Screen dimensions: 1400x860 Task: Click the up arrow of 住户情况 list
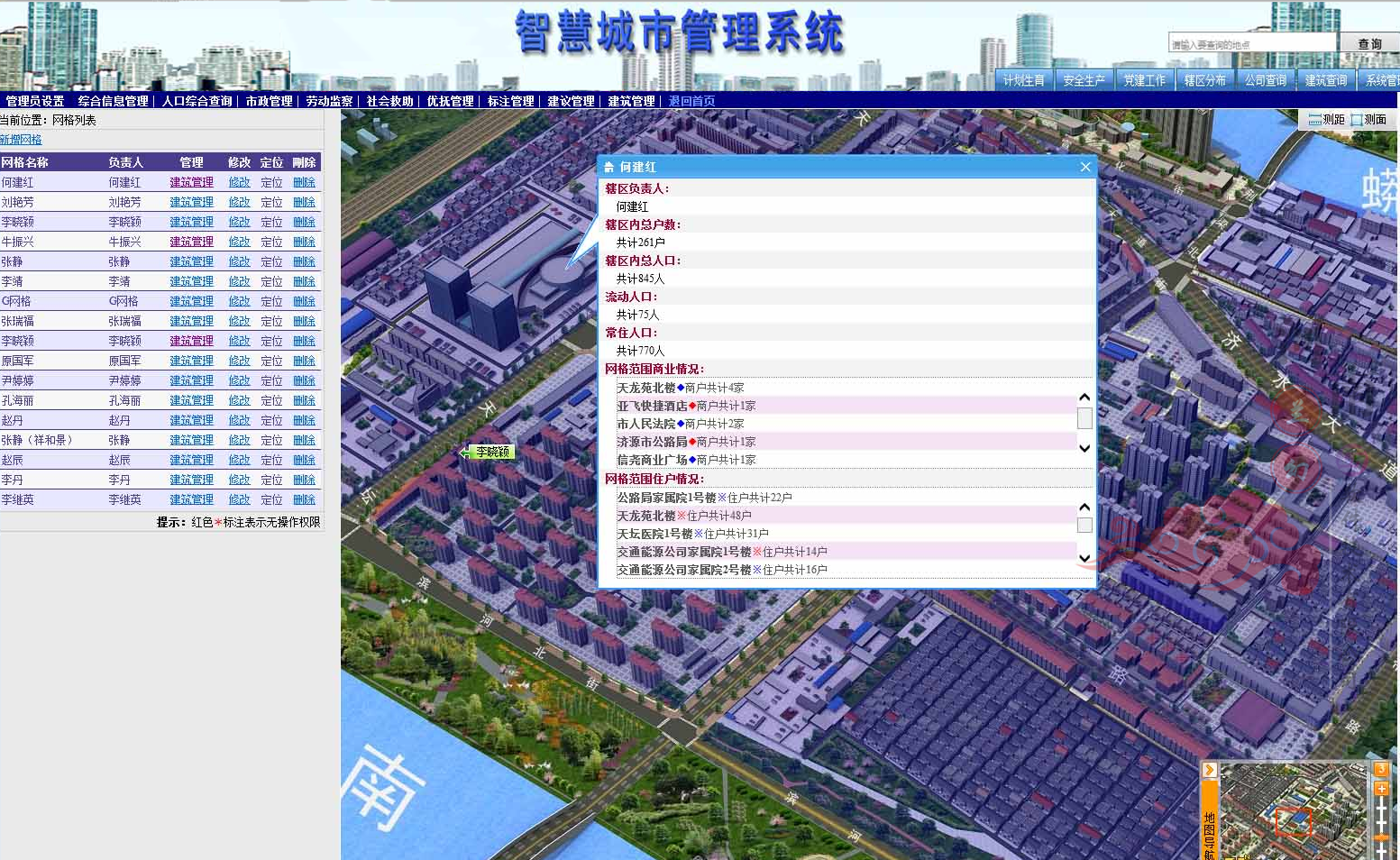1084,506
